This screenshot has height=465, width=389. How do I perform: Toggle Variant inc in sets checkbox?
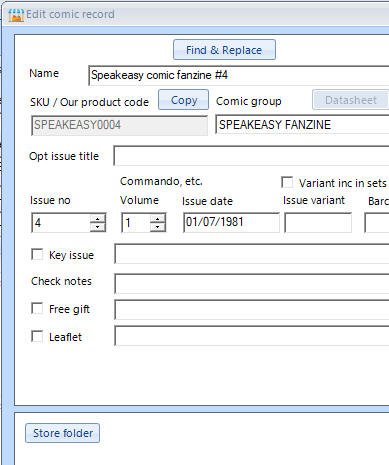click(x=287, y=182)
